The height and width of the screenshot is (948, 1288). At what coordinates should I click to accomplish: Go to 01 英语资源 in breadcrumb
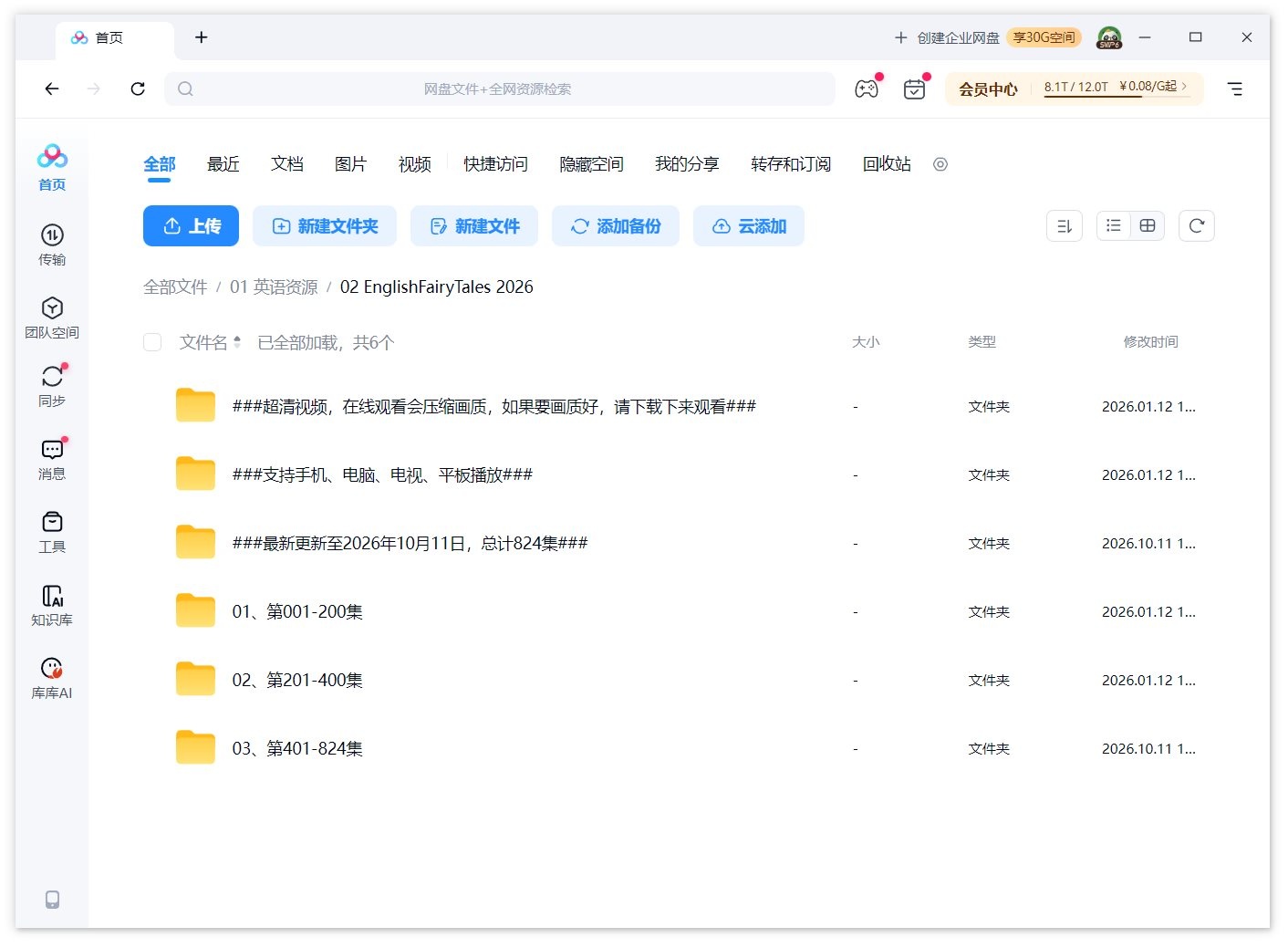(274, 287)
